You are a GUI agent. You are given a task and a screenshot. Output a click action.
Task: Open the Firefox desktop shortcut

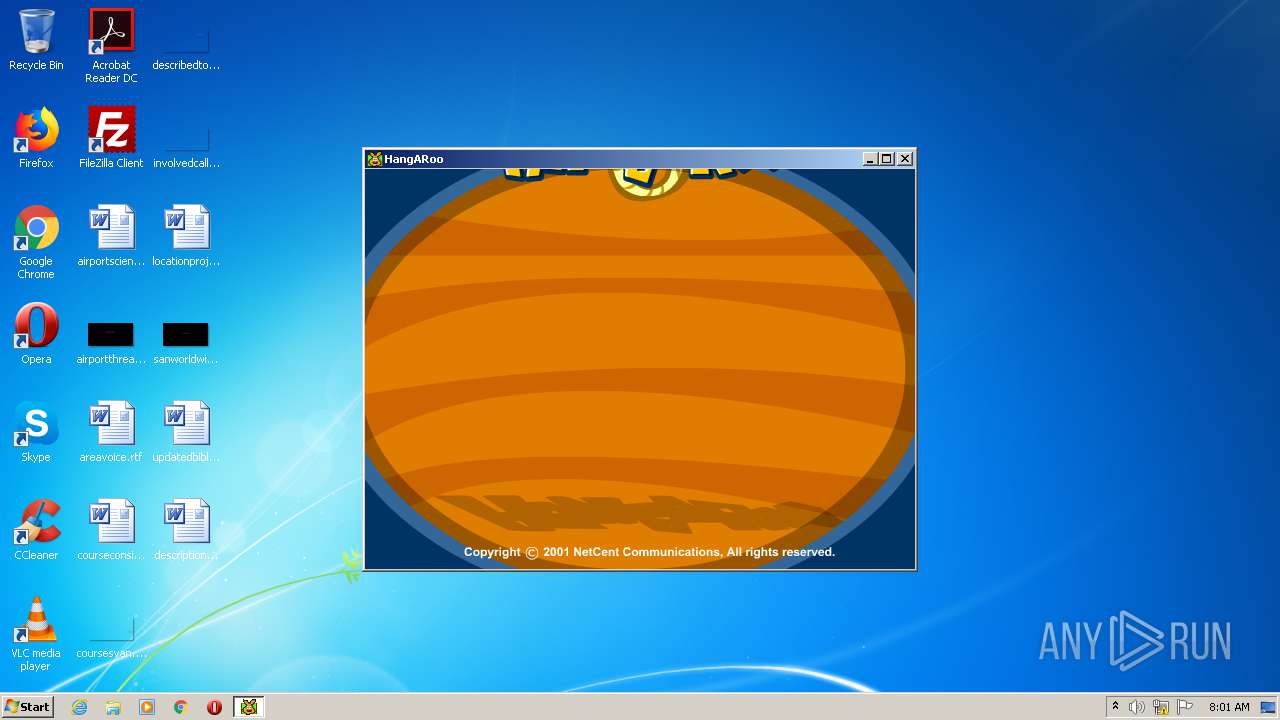36,138
